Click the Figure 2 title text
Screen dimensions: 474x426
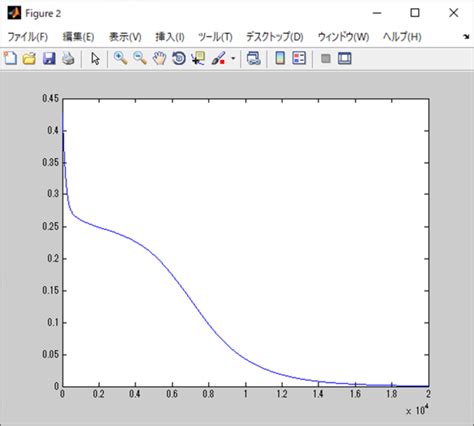coord(43,14)
